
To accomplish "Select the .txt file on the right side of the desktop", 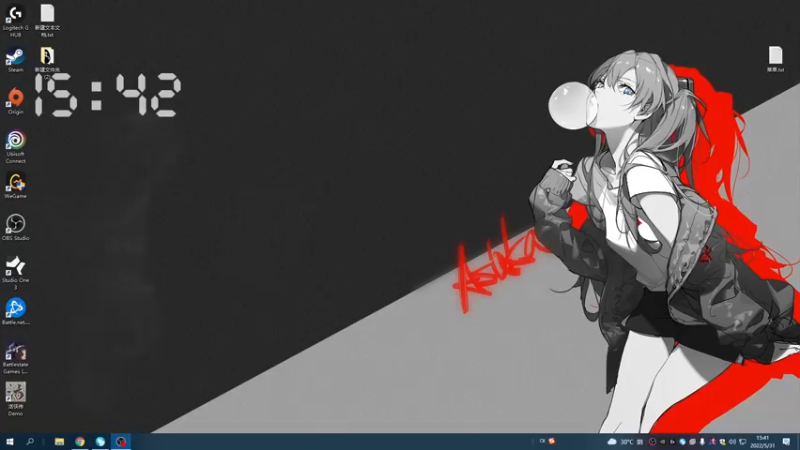I will (776, 59).
